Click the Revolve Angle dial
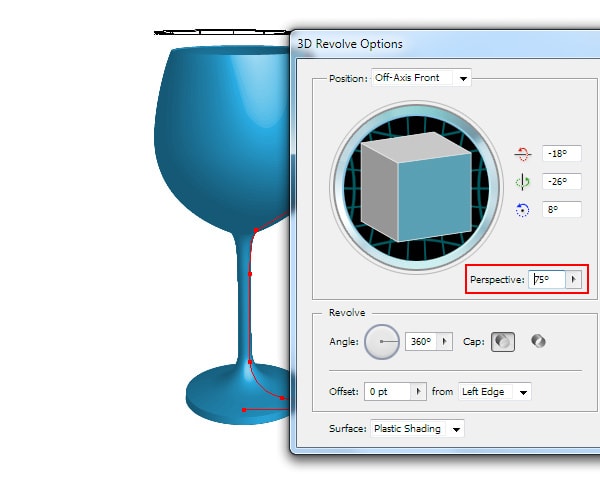 pos(382,341)
